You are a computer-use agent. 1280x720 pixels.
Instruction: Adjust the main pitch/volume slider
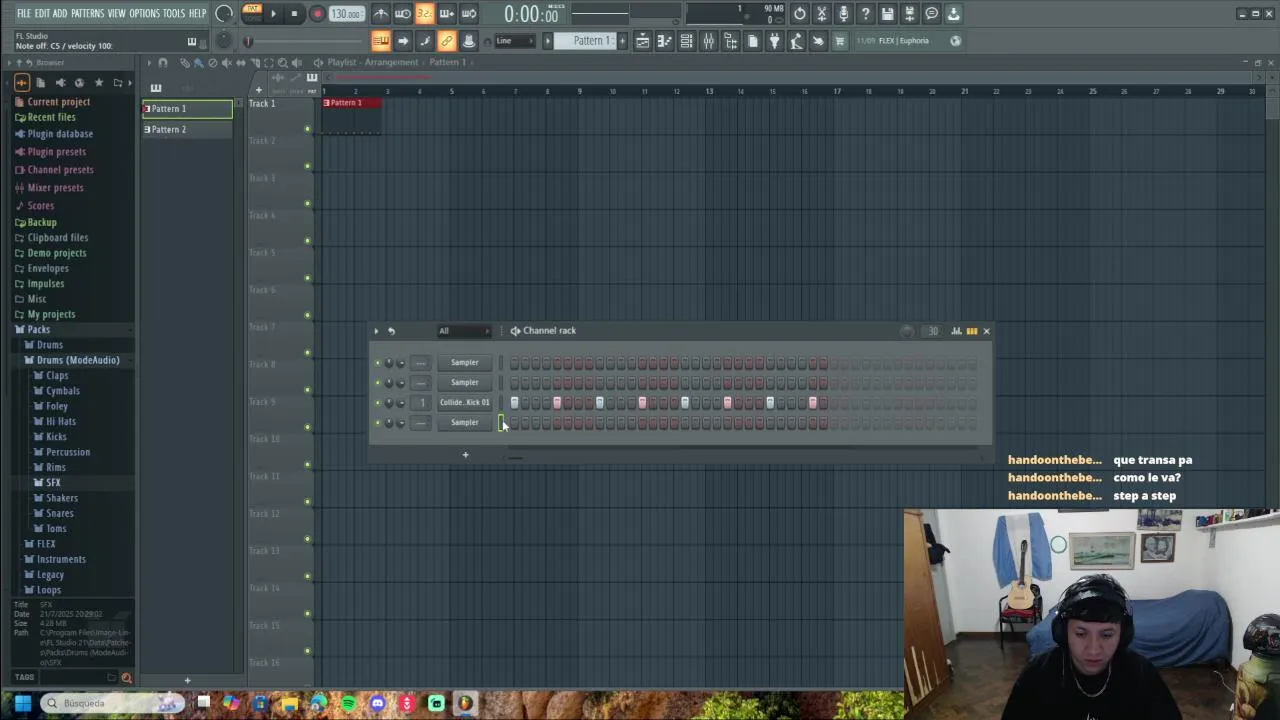point(300,41)
